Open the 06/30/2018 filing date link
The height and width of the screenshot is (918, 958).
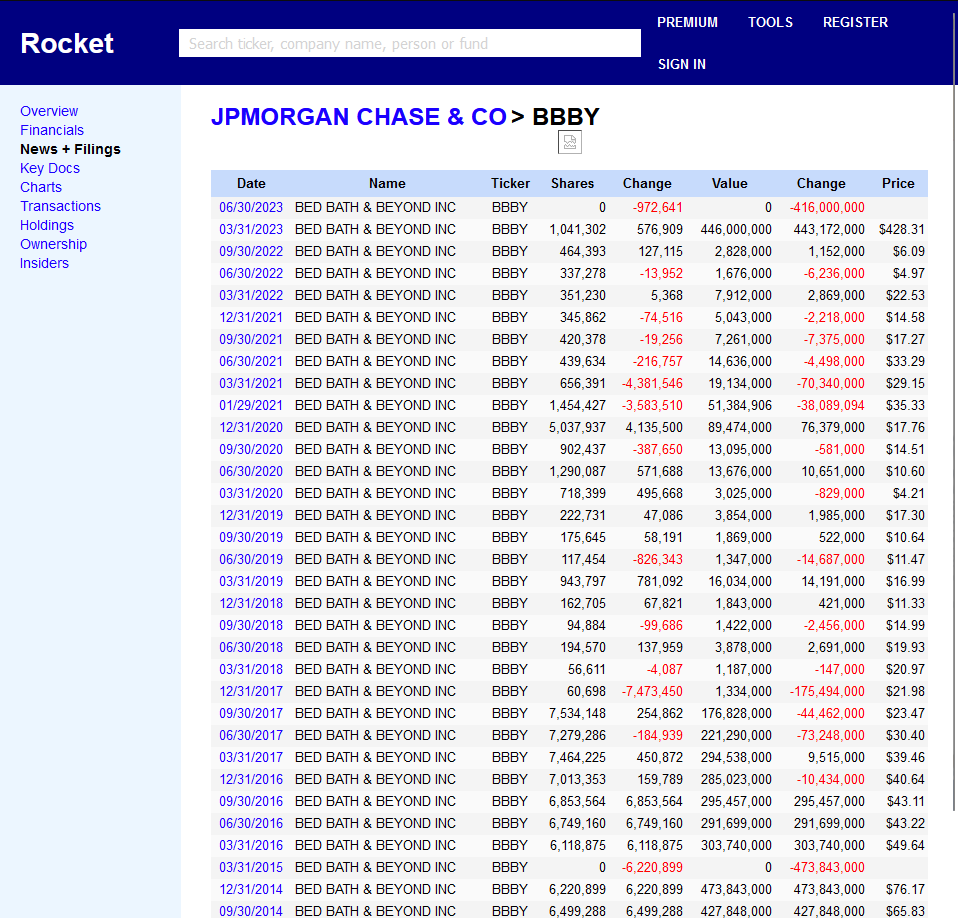pyautogui.click(x=251, y=647)
